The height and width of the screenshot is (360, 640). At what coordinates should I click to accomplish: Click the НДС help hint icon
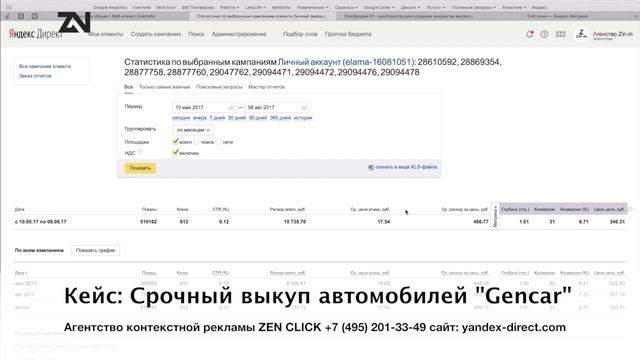(x=140, y=152)
